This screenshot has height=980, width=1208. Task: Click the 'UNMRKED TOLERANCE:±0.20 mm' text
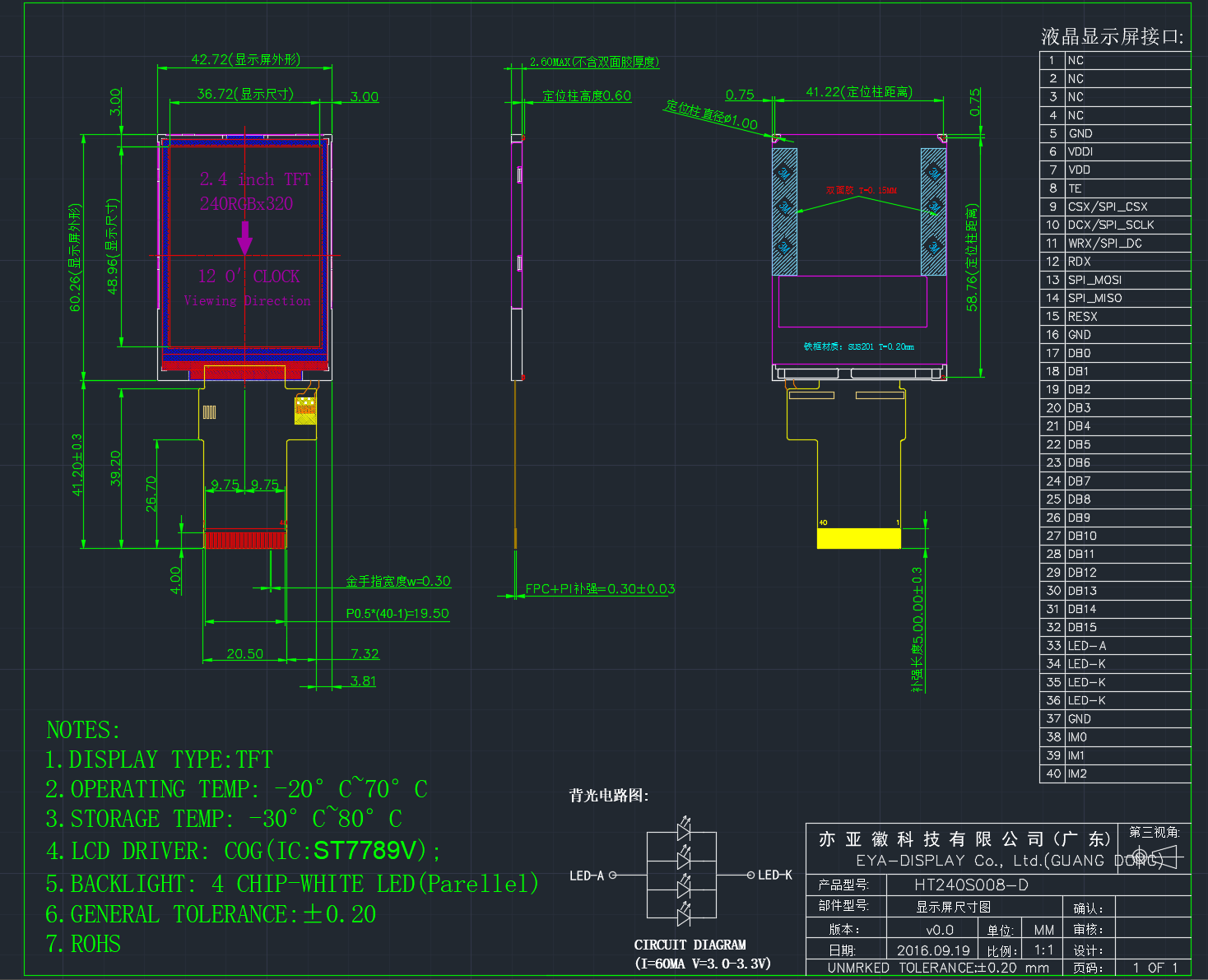tap(938, 968)
